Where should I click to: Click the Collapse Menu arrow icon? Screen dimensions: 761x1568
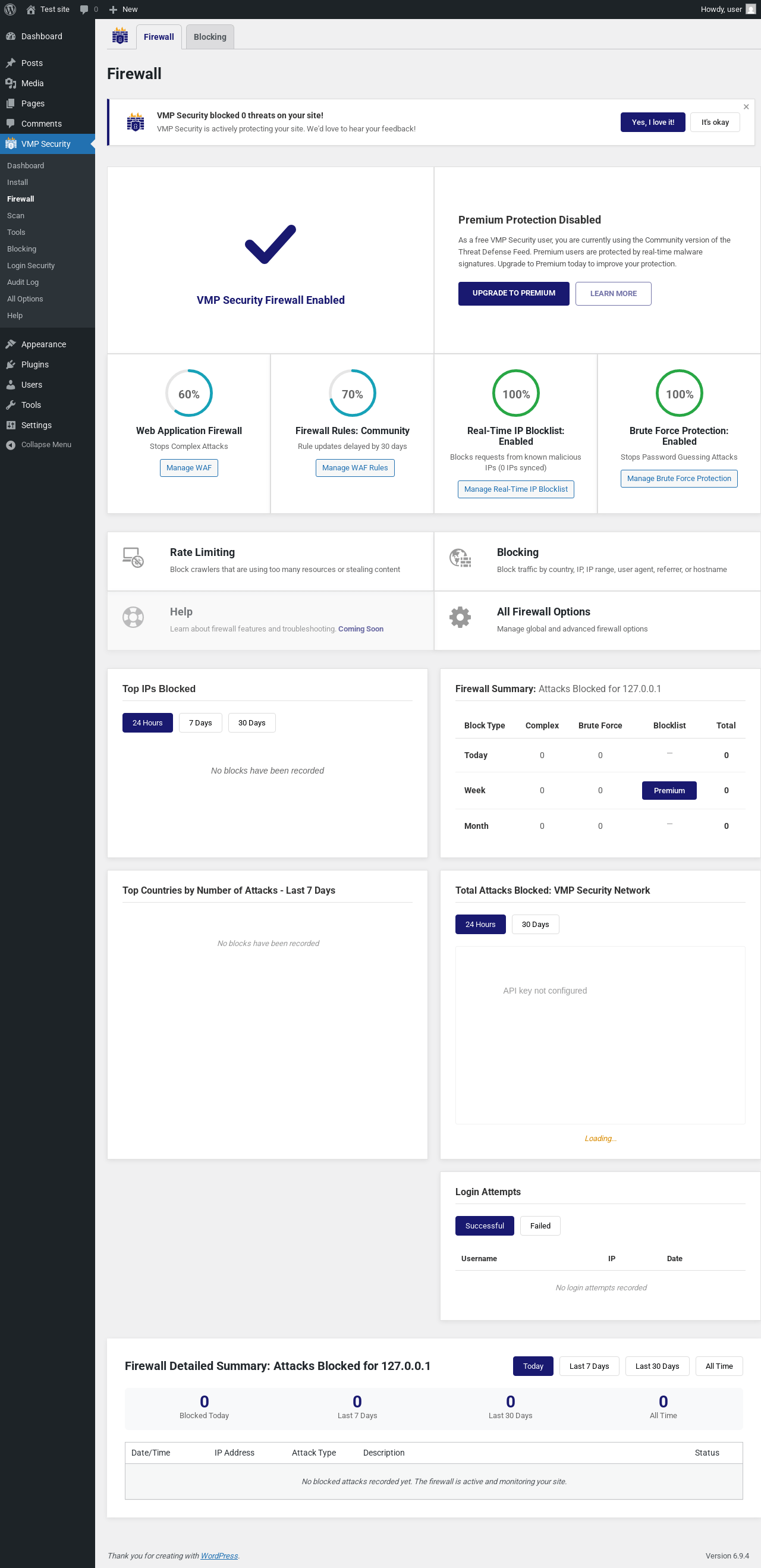click(10, 445)
